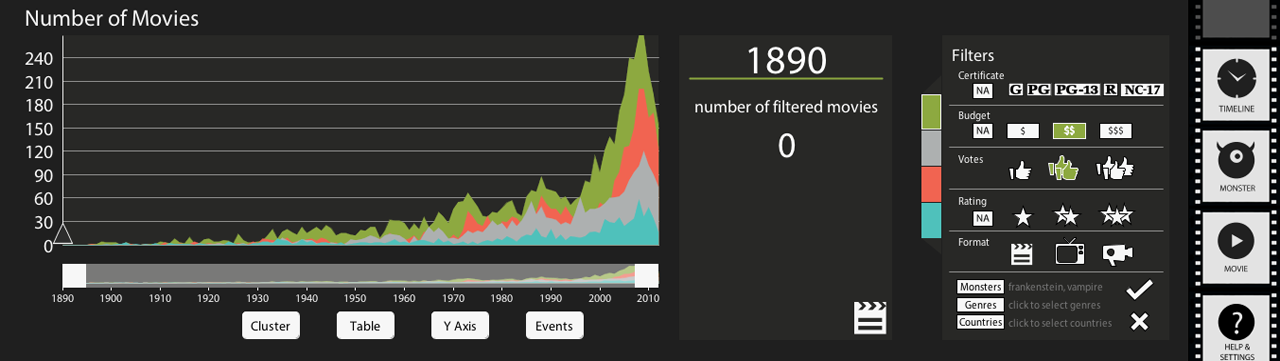This screenshot has height=361, width=1280.
Task: Open the Movie play view
Action: click(x=1237, y=248)
